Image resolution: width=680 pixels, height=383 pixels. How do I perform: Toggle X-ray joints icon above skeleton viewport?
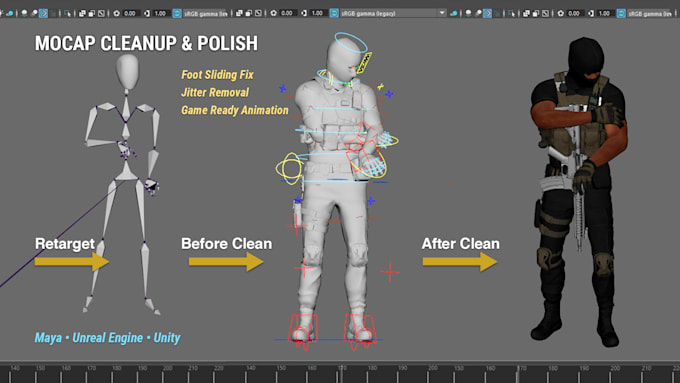click(101, 13)
